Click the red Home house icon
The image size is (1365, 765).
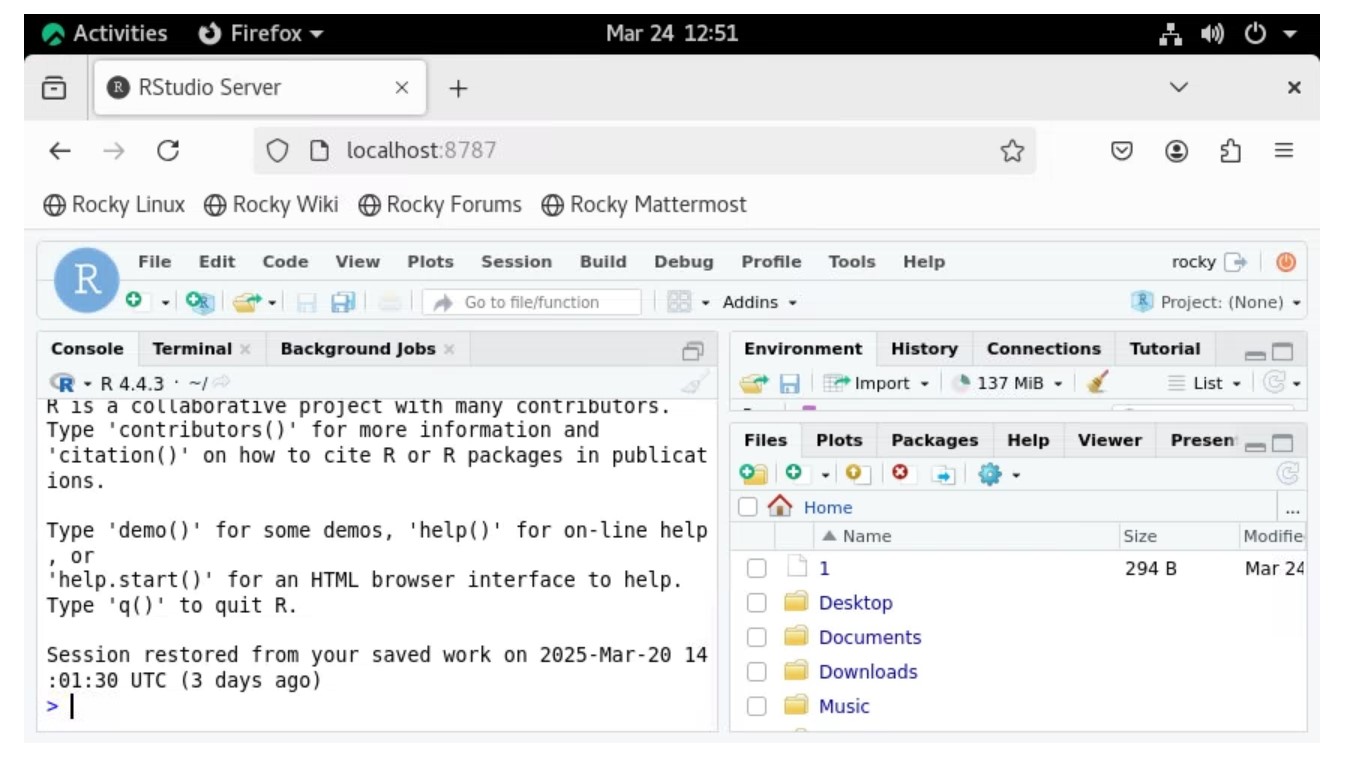point(780,507)
